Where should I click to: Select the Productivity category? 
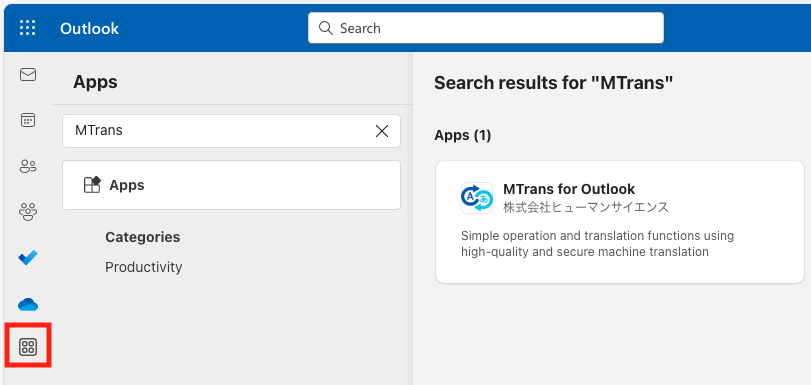(x=144, y=267)
